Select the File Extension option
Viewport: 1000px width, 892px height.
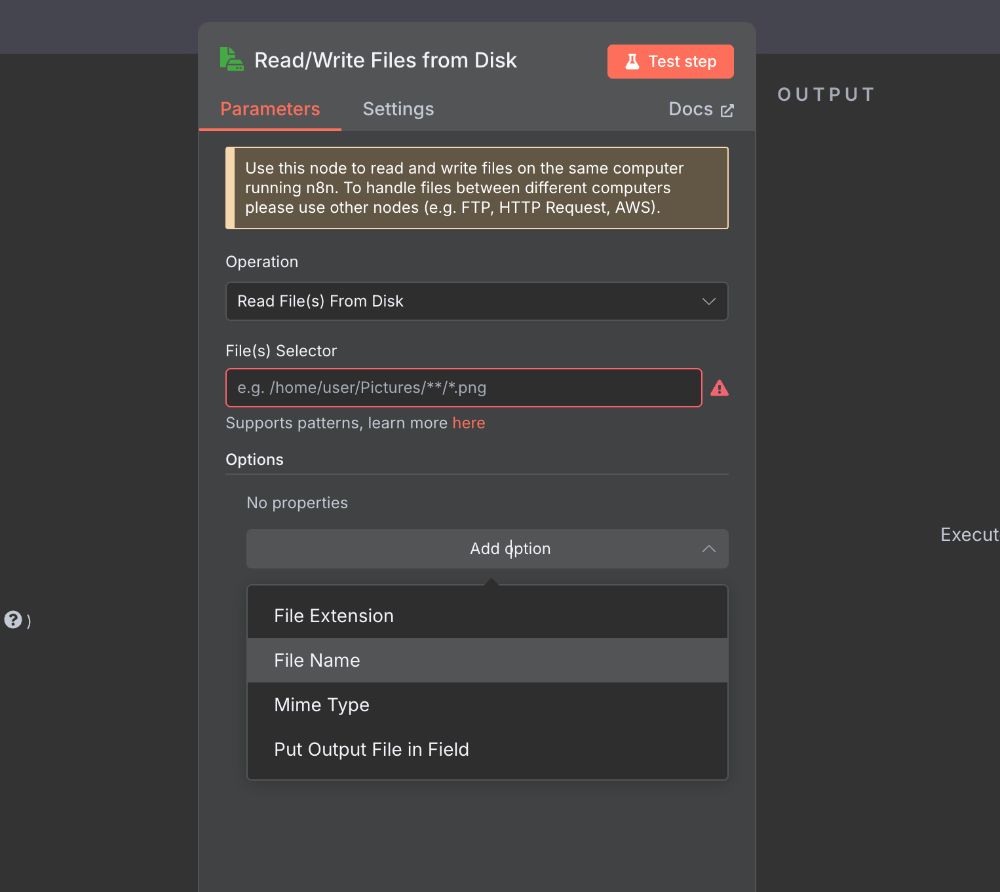(334, 615)
